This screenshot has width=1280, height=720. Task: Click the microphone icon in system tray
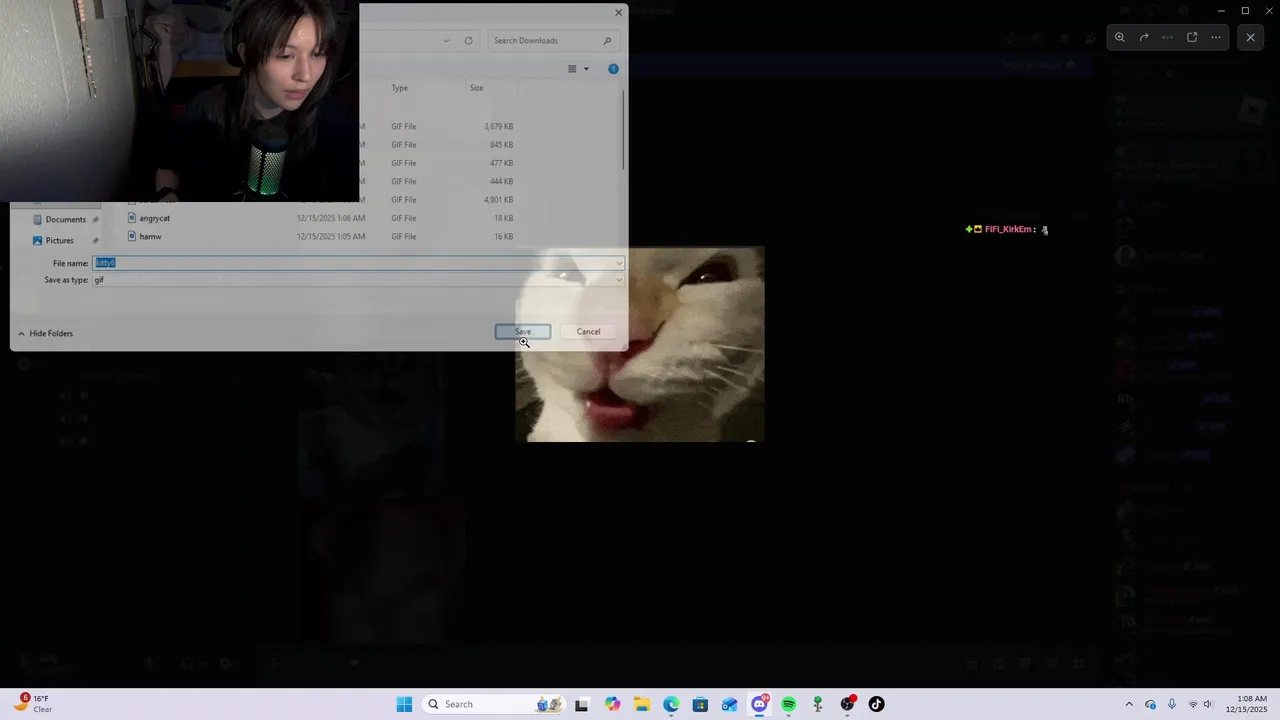(1172, 704)
